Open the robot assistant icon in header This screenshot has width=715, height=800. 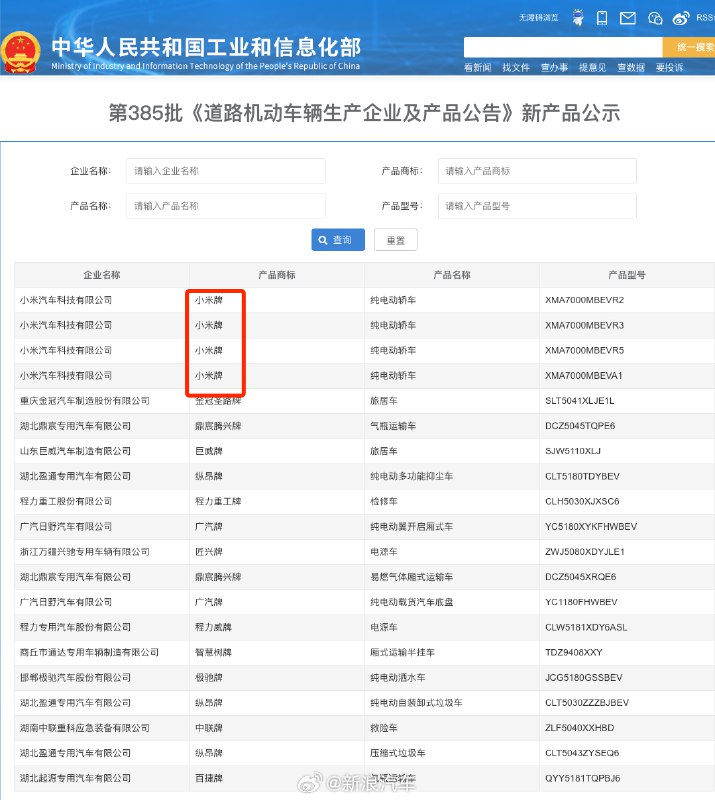click(578, 17)
